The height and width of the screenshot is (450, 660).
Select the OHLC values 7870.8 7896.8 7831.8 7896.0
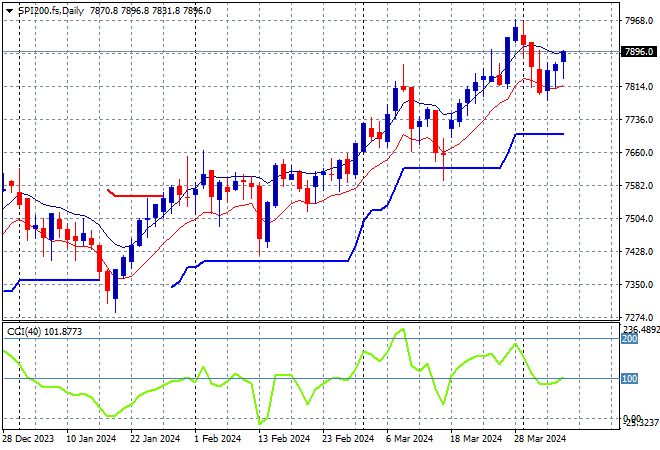[150, 11]
